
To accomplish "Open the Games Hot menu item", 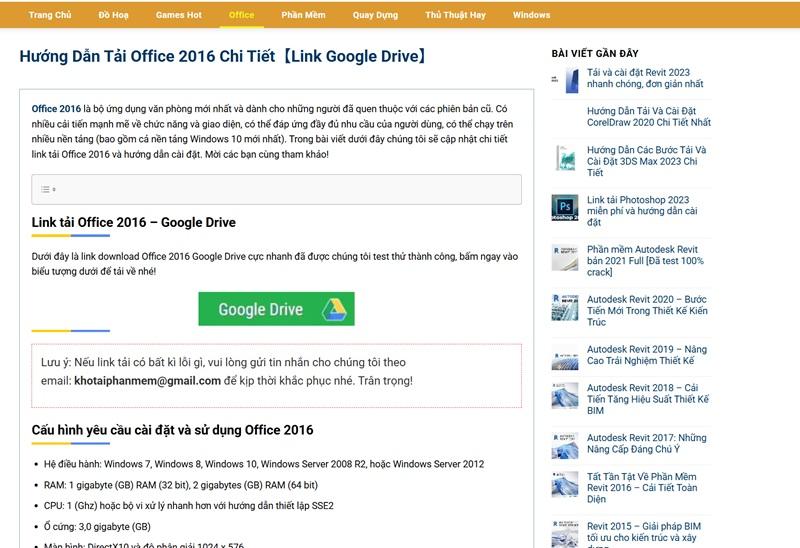I will (178, 15).
